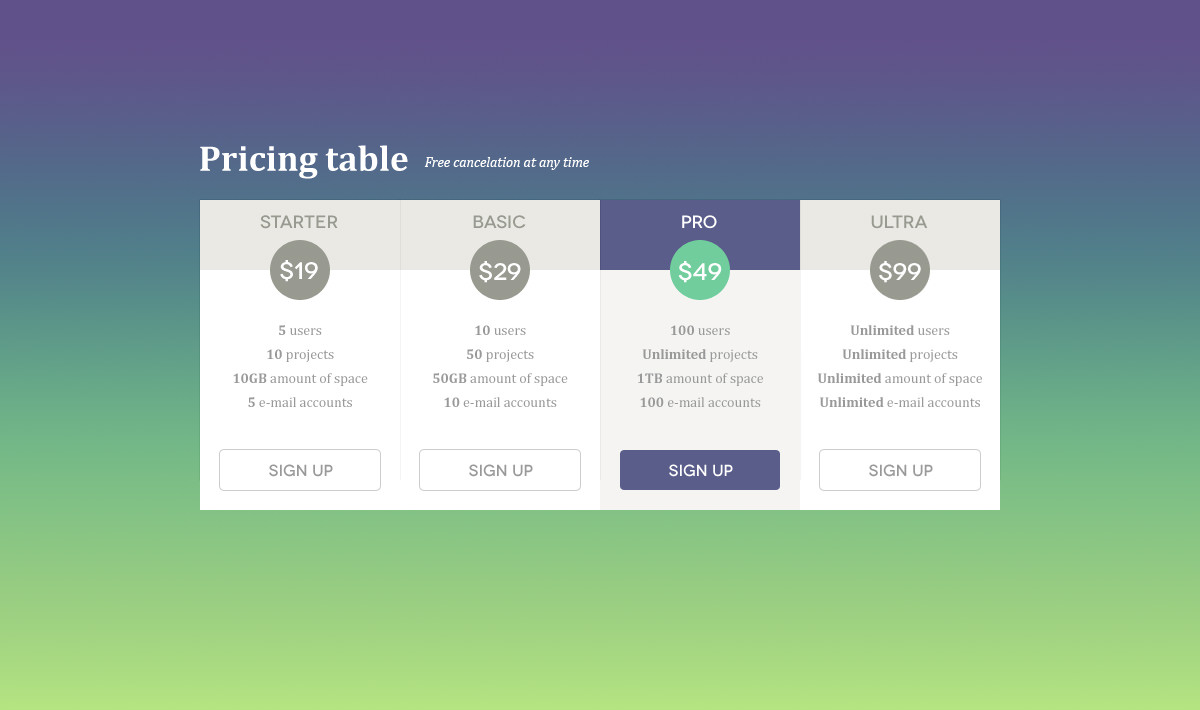Click the $19 price badge

pyautogui.click(x=300, y=270)
